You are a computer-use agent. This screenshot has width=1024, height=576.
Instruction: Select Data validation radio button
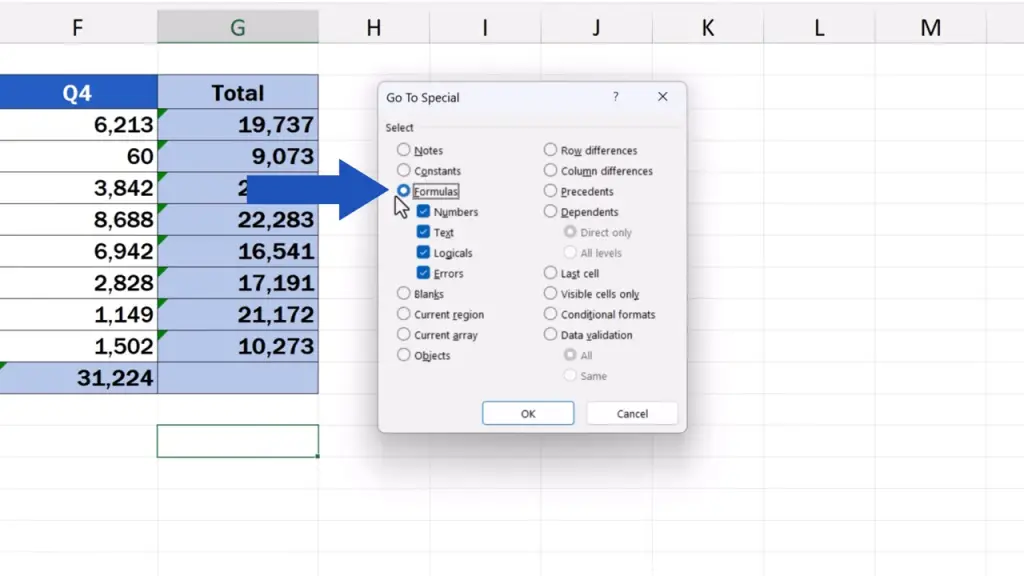[551, 335]
